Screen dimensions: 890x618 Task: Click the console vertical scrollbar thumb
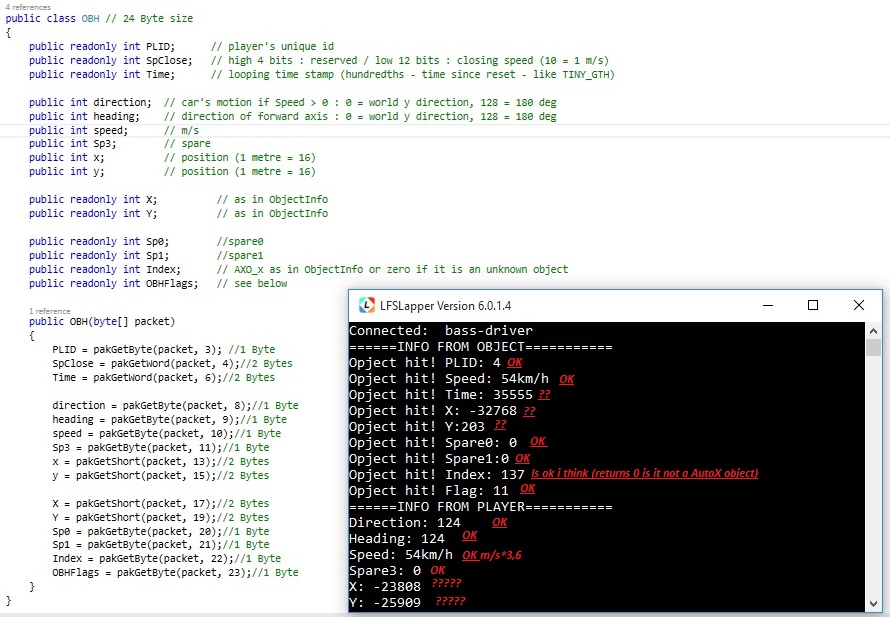[874, 347]
